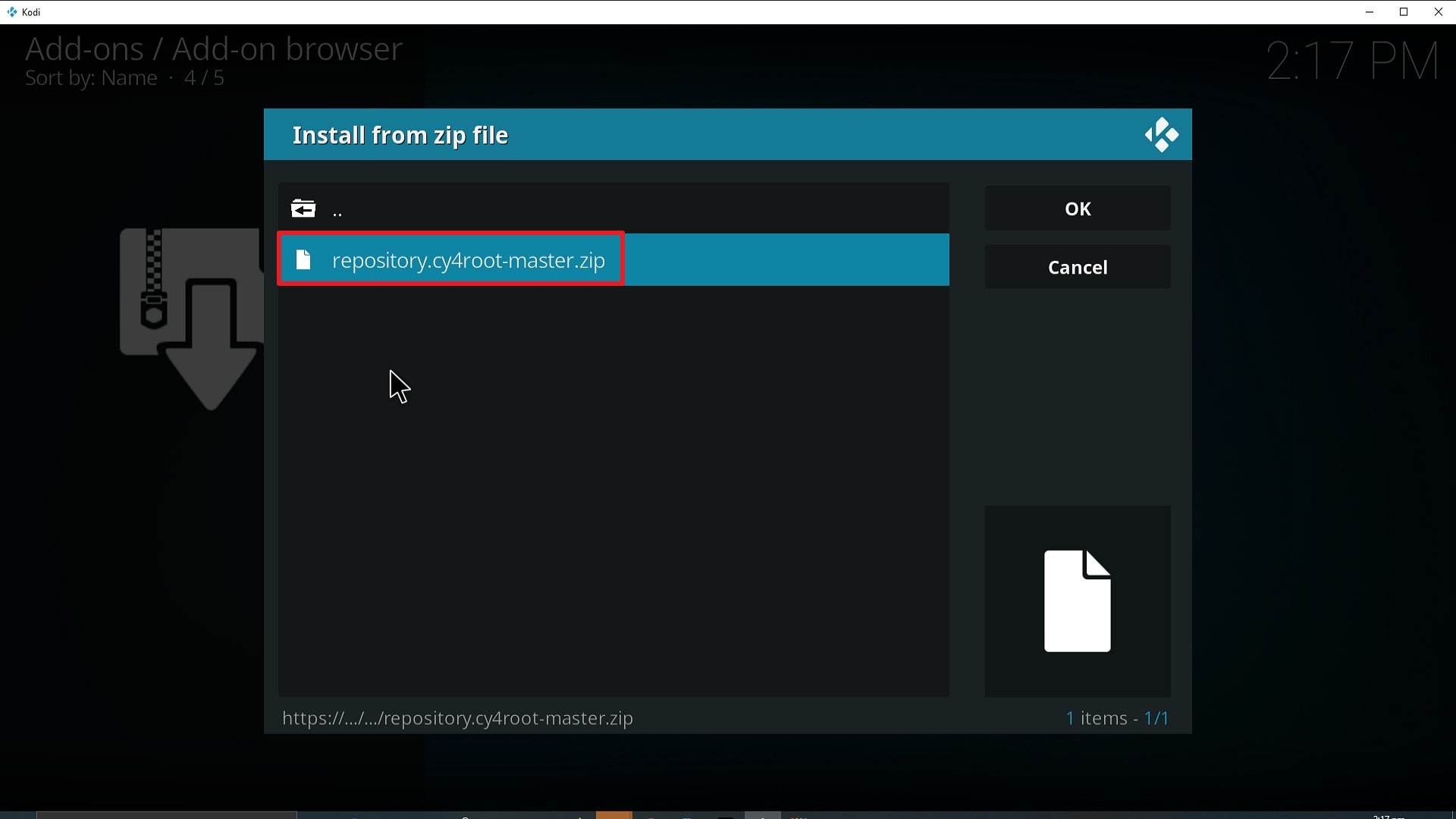Maximize the Kodi window
Viewport: 1456px width, 819px height.
1405,12
